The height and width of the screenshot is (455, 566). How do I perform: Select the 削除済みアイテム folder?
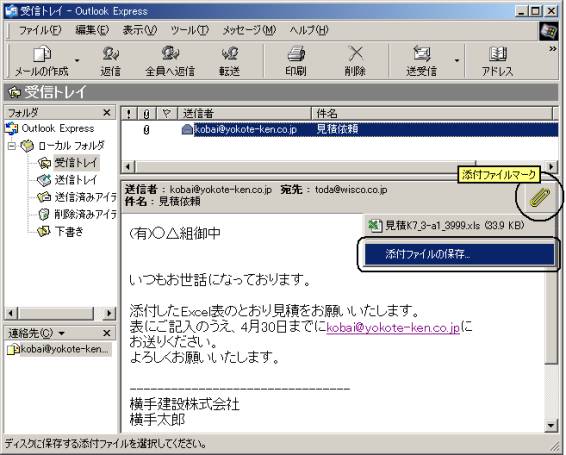pos(86,214)
